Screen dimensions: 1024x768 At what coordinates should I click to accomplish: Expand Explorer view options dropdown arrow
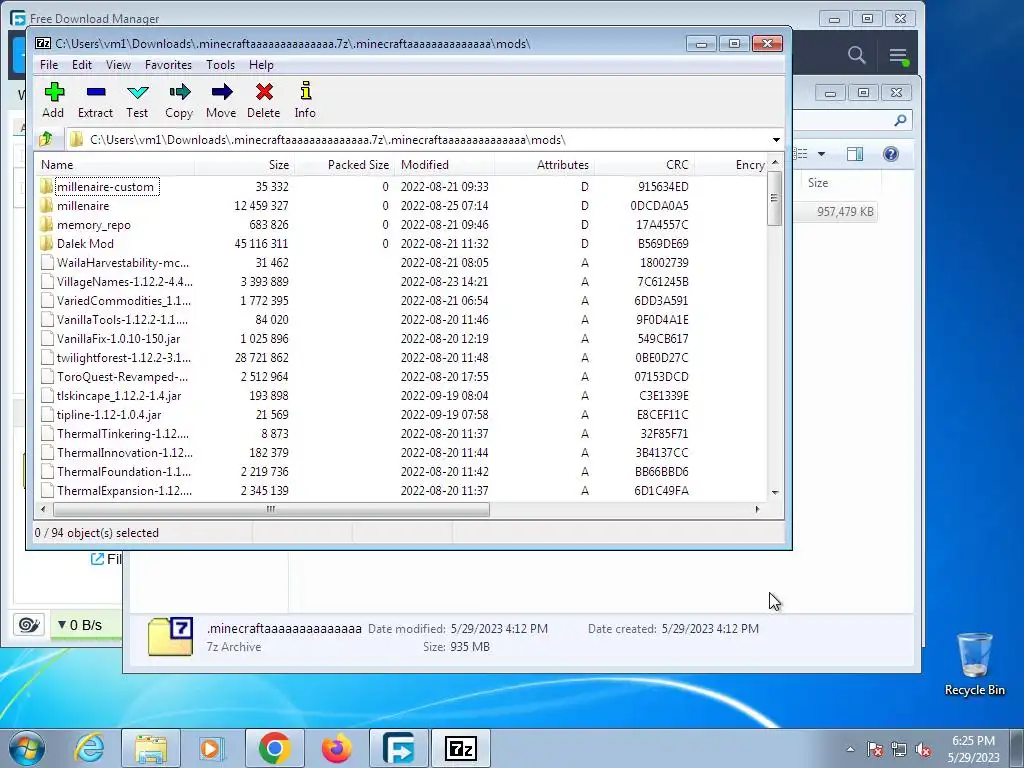pyautogui.click(x=822, y=154)
